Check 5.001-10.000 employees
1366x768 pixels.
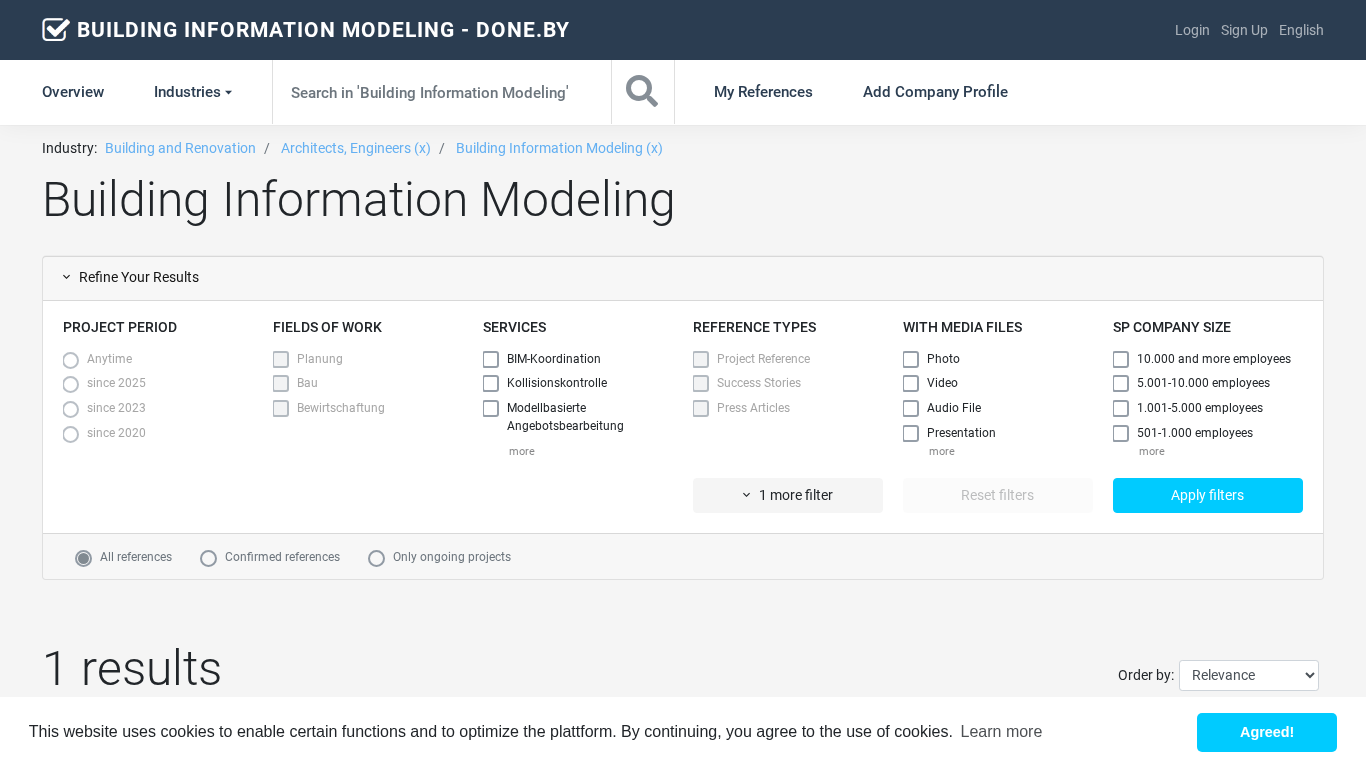click(1121, 384)
